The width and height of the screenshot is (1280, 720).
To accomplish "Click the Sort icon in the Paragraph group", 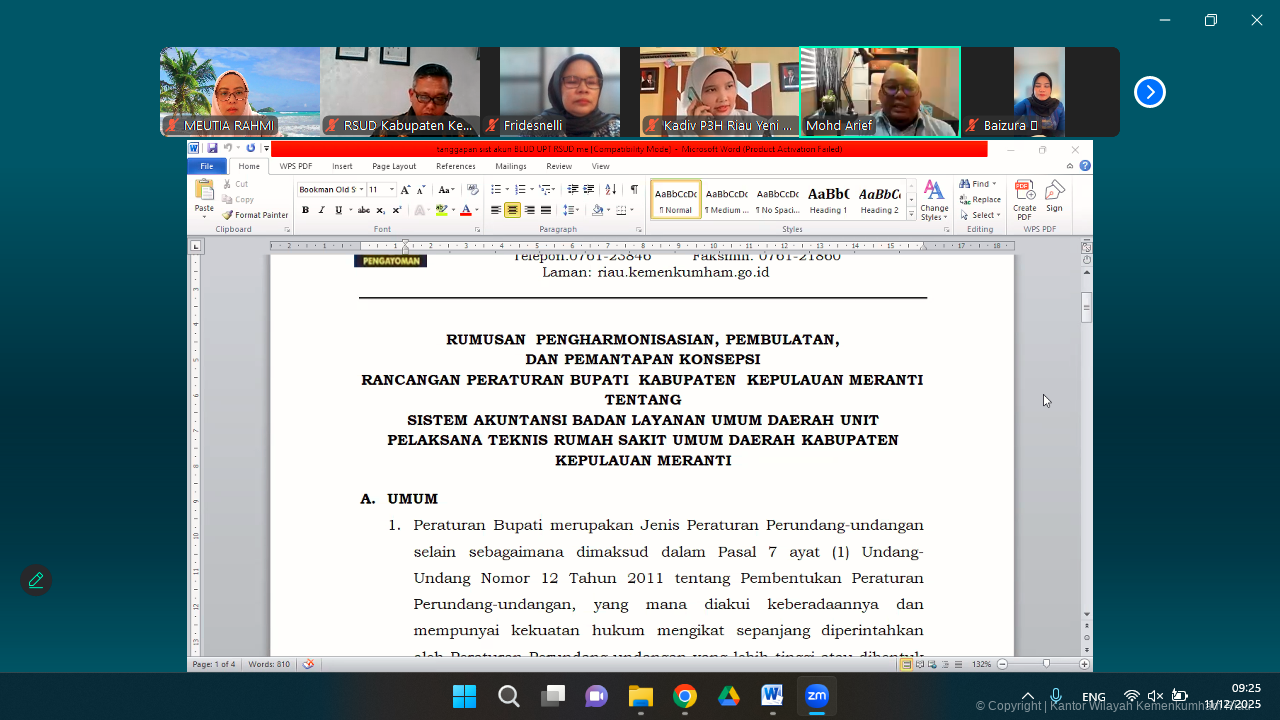I will 611,189.
